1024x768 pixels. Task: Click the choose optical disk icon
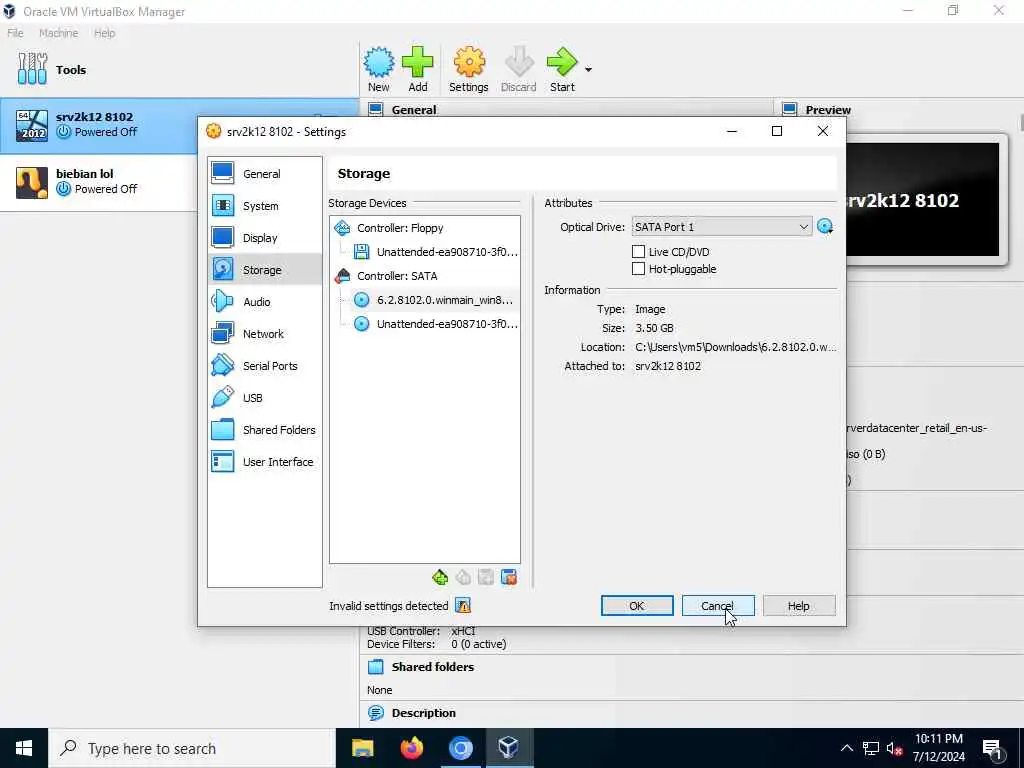coord(825,227)
